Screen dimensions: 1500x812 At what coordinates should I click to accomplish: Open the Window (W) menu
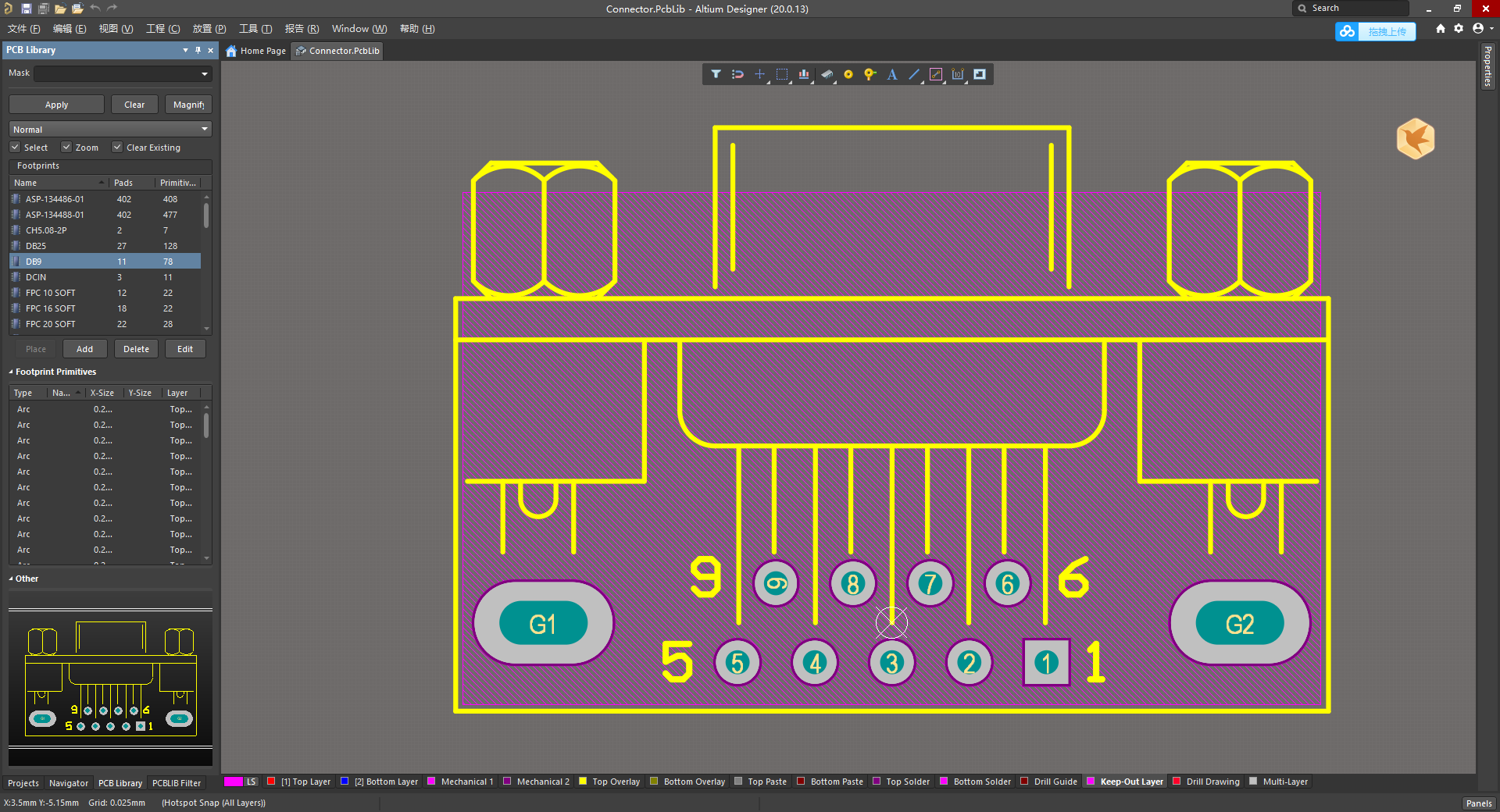click(x=359, y=29)
